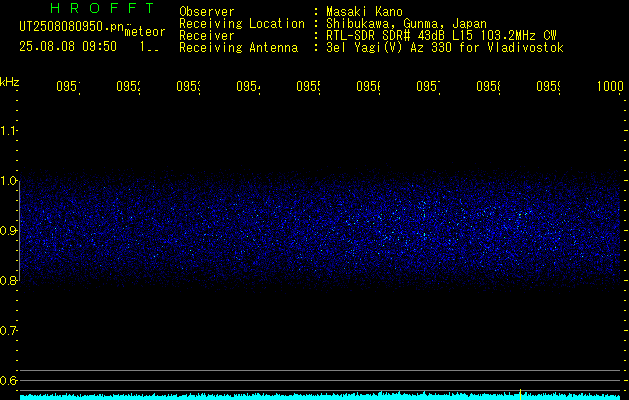The width and height of the screenshot is (629, 400).
Task: Click the 0957 time axis label
Action: (x=428, y=86)
